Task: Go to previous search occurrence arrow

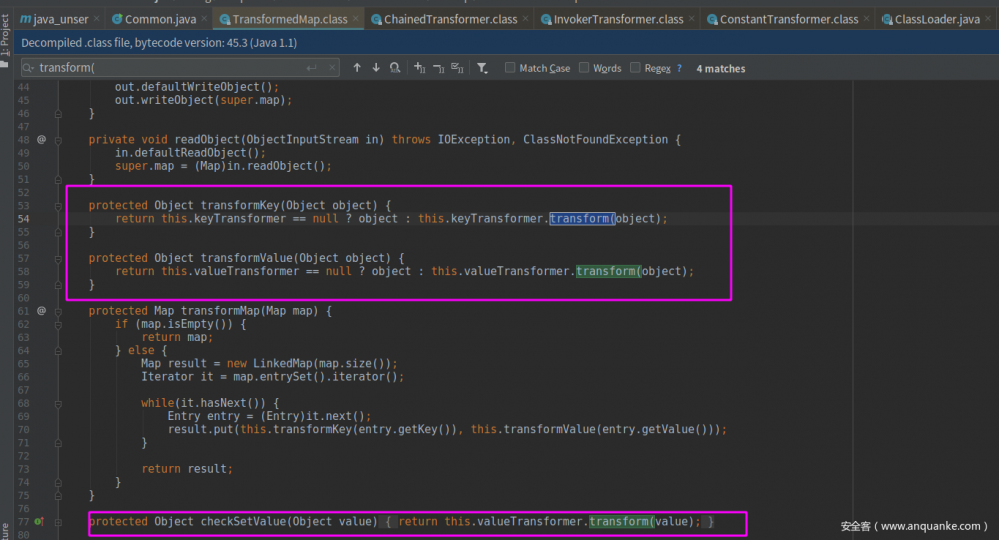Action: click(357, 68)
